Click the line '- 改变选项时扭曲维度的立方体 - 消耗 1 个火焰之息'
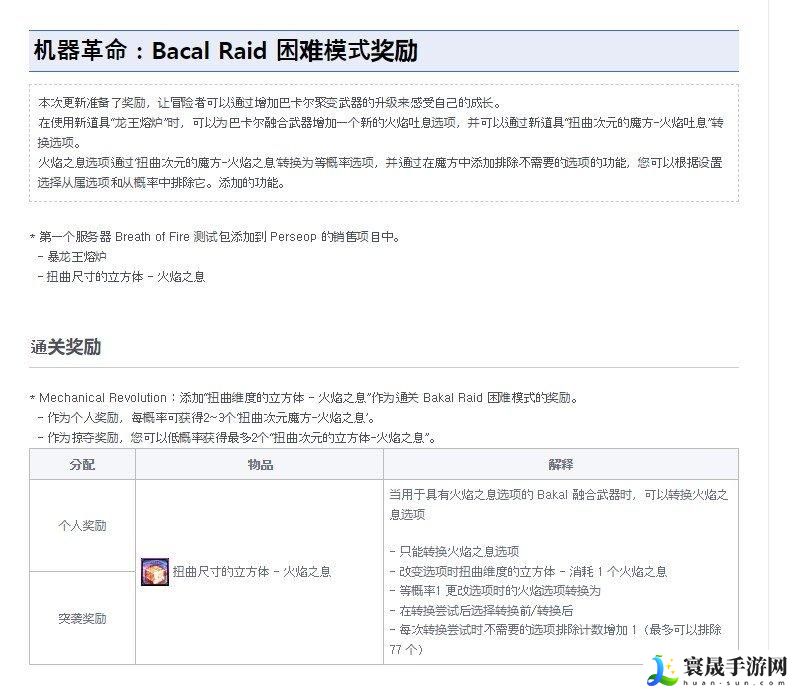 pyautogui.click(x=528, y=572)
